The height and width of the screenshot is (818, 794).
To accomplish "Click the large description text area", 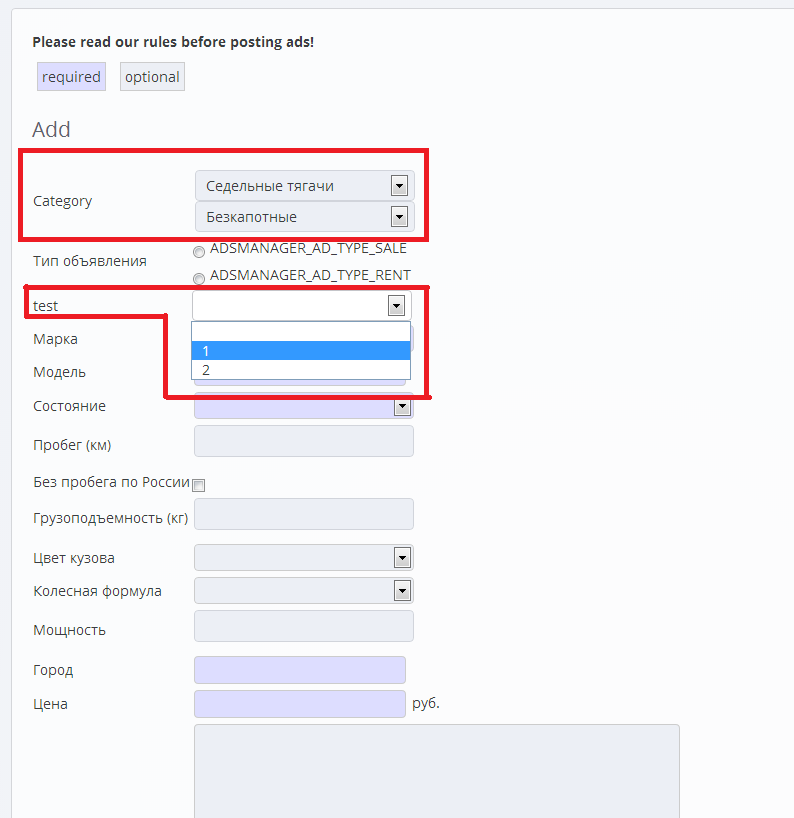I will (436, 770).
